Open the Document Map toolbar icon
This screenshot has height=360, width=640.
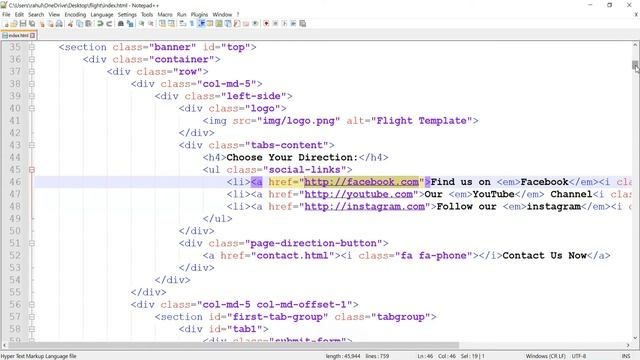click(219, 24)
